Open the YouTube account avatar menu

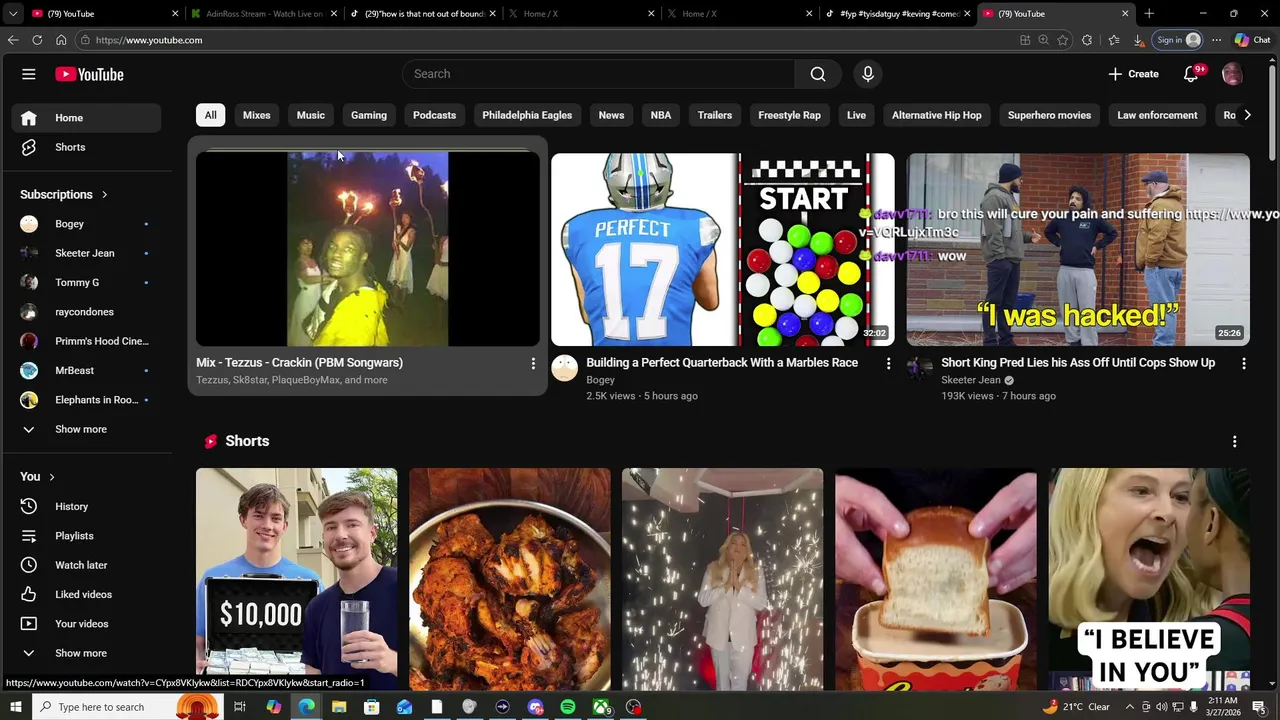[1232, 74]
